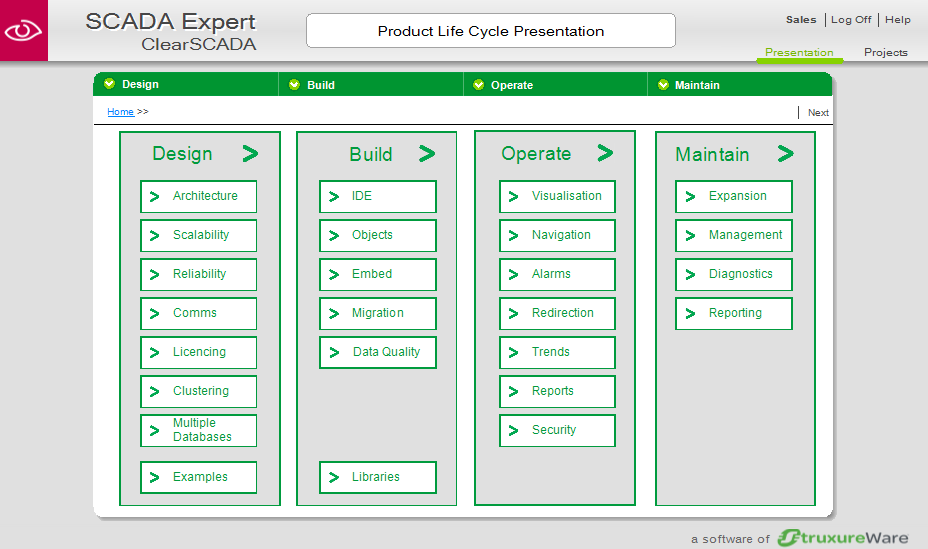The image size is (928, 549).
Task: Select the Presentation tab
Action: (x=799, y=52)
